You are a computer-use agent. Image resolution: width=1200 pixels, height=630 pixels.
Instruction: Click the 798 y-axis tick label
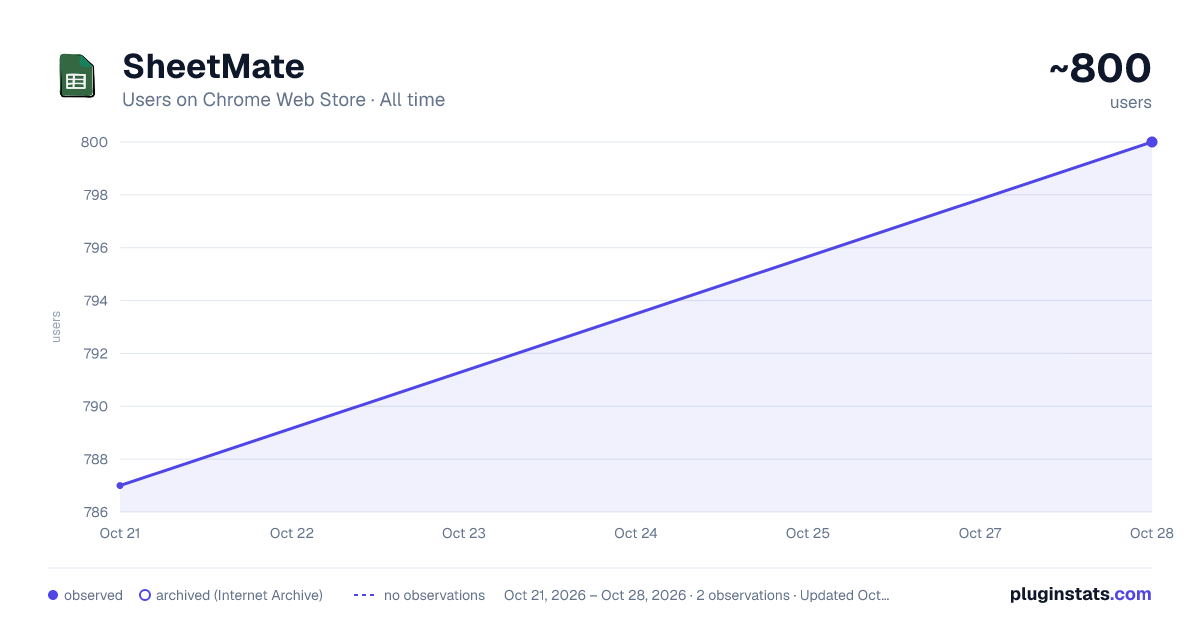pos(94,195)
